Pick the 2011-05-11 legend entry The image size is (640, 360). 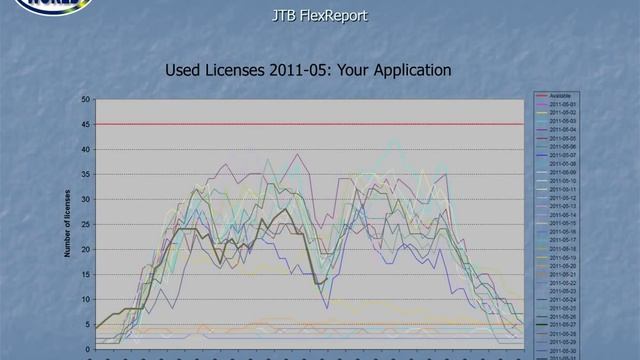point(556,189)
